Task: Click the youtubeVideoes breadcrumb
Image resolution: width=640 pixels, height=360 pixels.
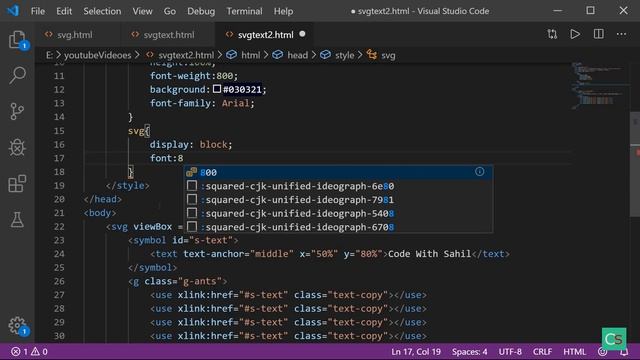Action: [98, 55]
